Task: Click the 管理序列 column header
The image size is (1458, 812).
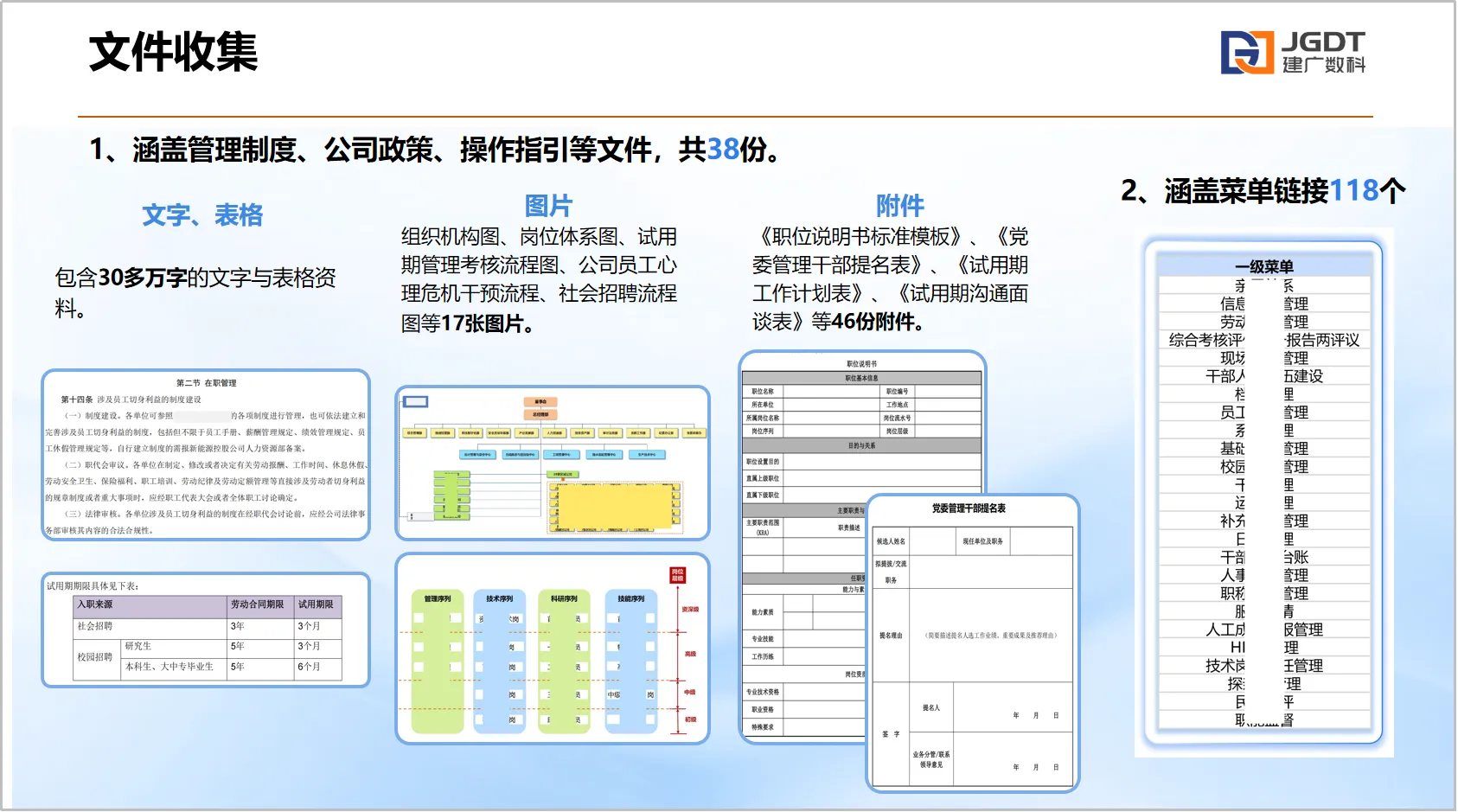Action: 438,598
